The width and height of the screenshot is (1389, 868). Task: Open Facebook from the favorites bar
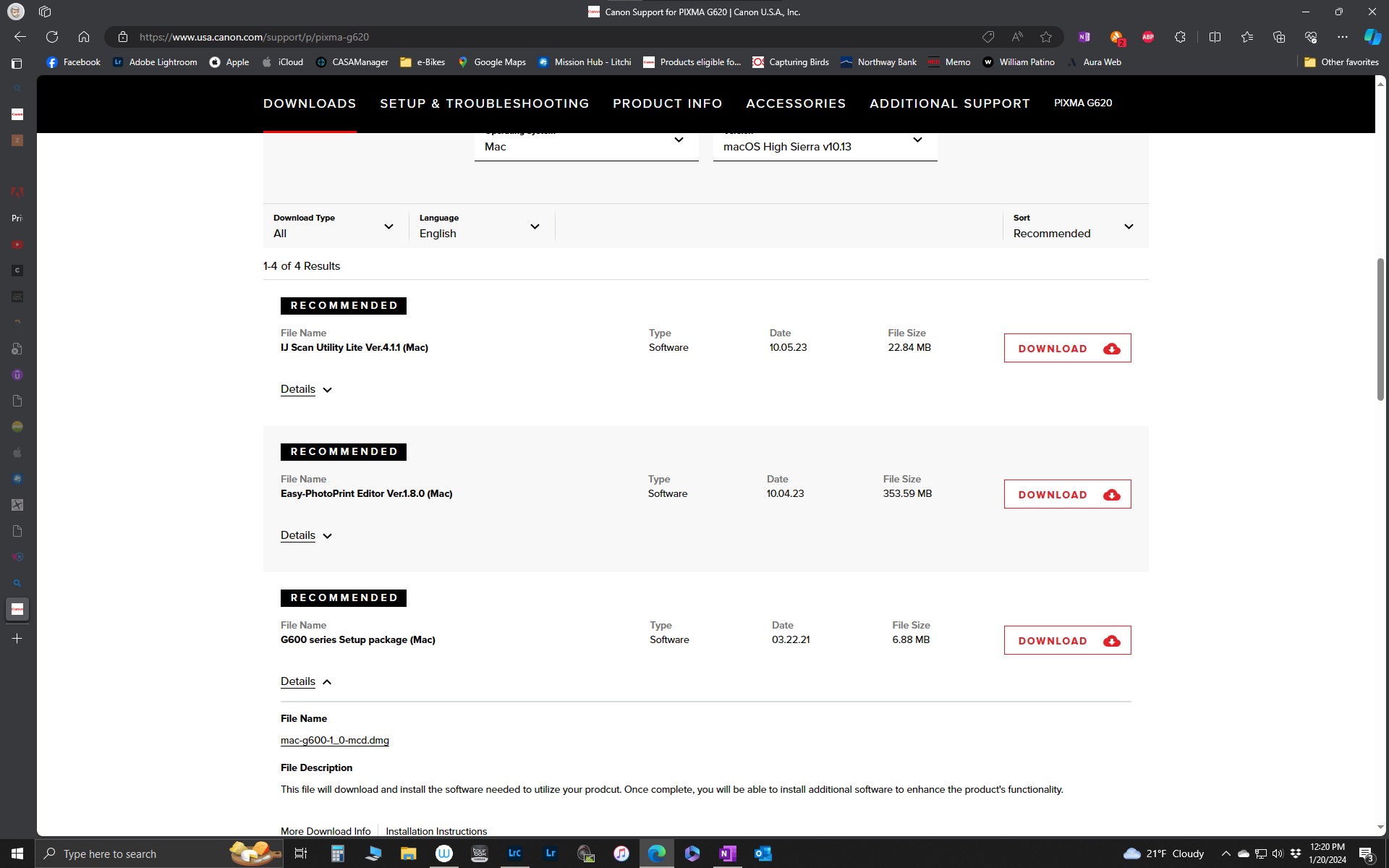point(73,62)
